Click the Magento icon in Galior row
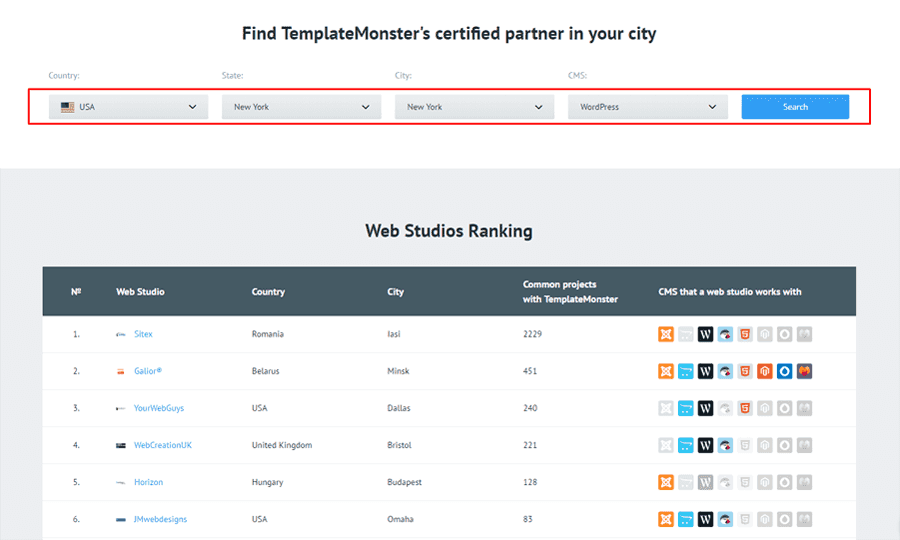Image resolution: width=900 pixels, height=540 pixels. (x=765, y=371)
